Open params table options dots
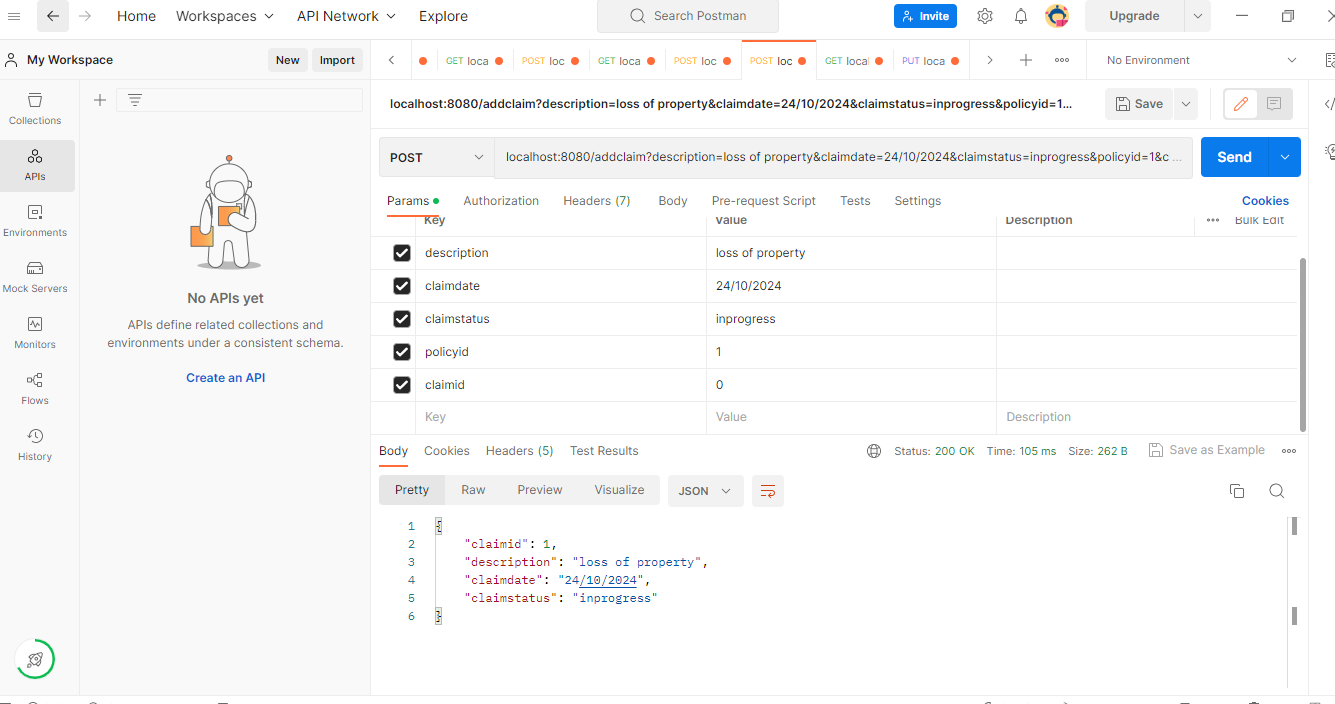The height and width of the screenshot is (704, 1335). 1213,220
